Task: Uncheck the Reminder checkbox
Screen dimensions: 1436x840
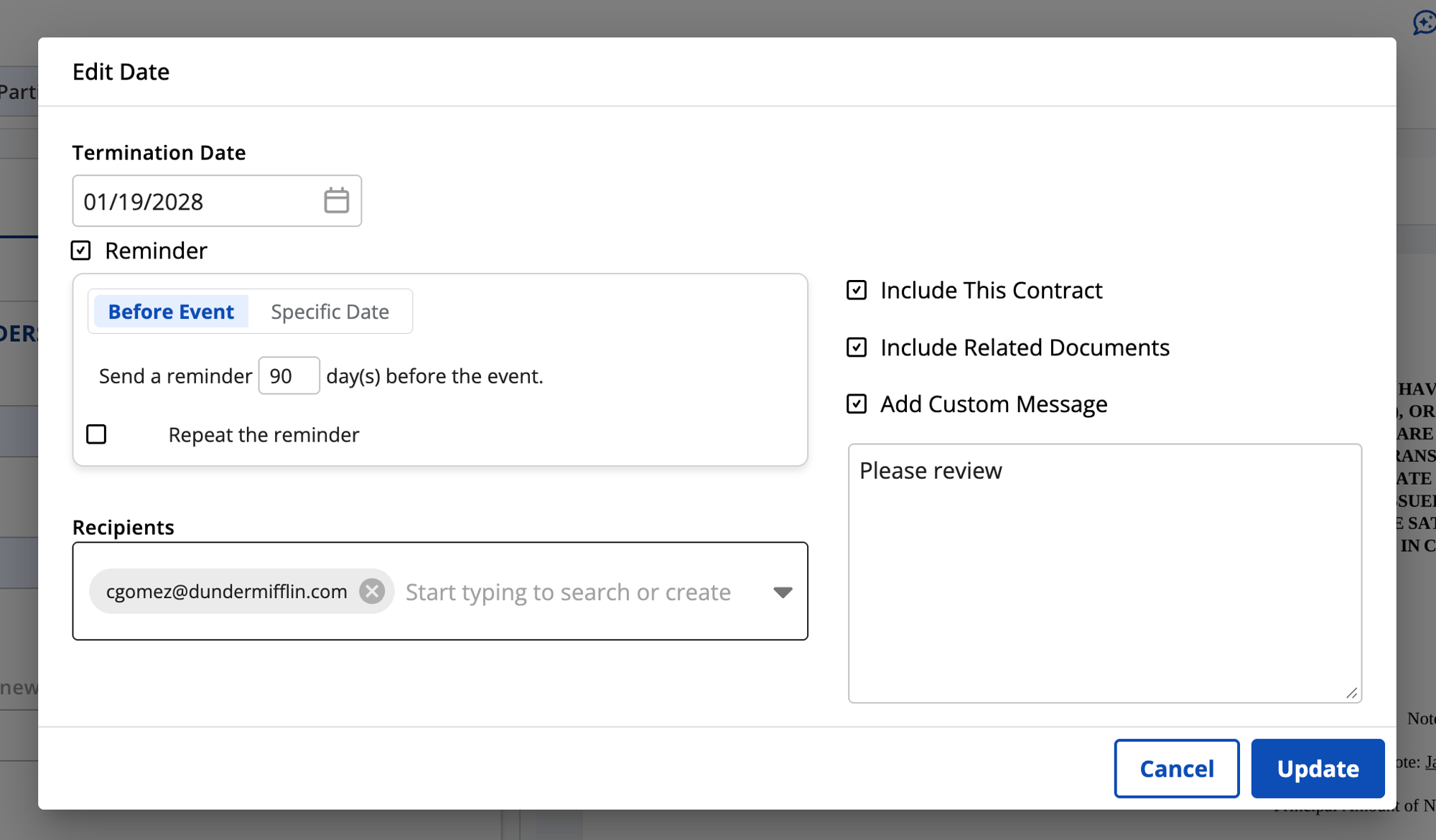Action: pos(81,251)
